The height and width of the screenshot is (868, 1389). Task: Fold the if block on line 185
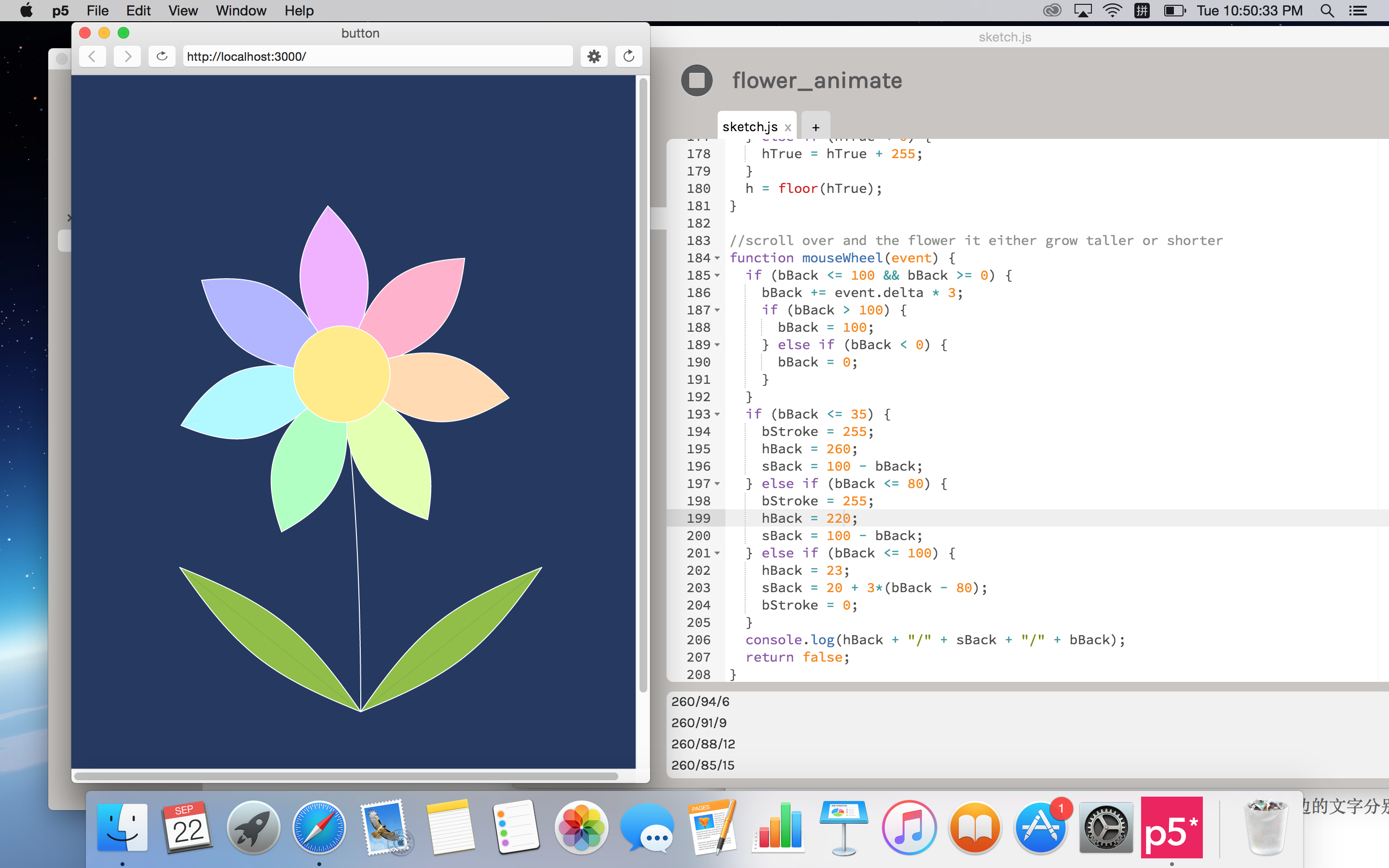718,275
